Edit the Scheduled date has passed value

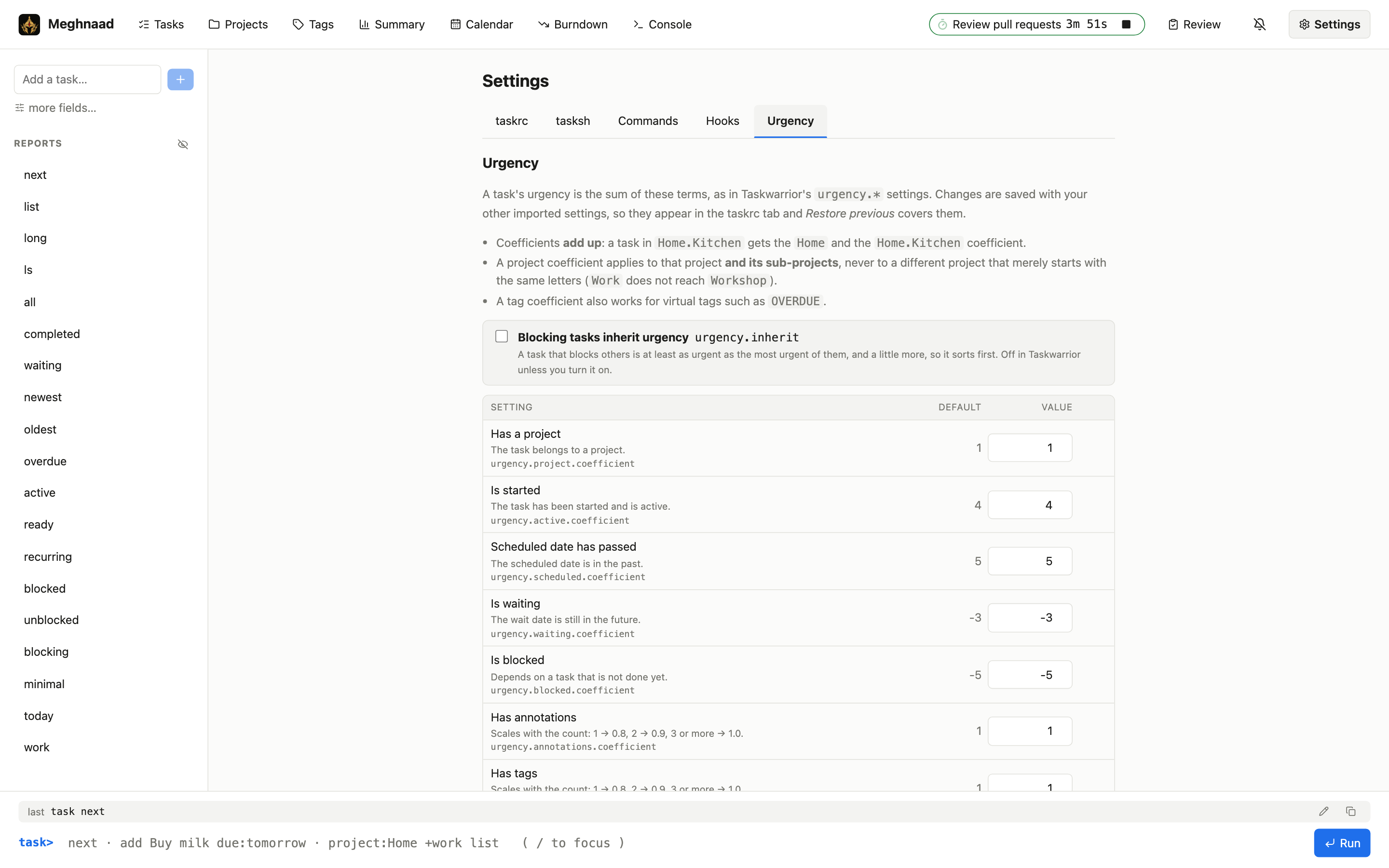(x=1030, y=561)
